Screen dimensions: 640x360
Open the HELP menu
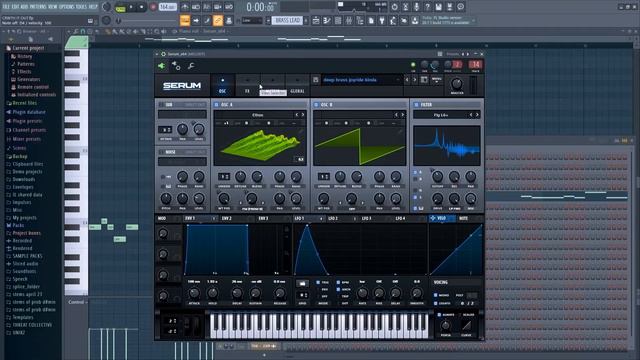[93, 7]
